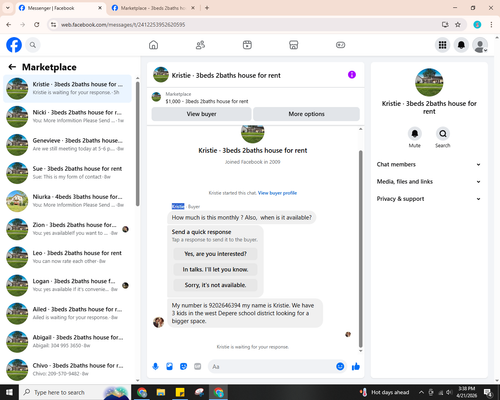
Task: Open the Facebook search magnifier
Action: click(33, 45)
